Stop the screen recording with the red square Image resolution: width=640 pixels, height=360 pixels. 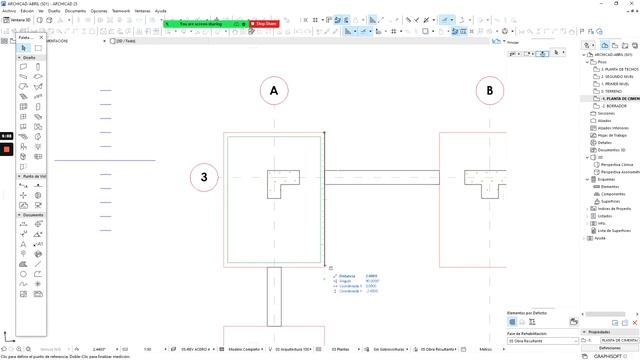click(7, 149)
